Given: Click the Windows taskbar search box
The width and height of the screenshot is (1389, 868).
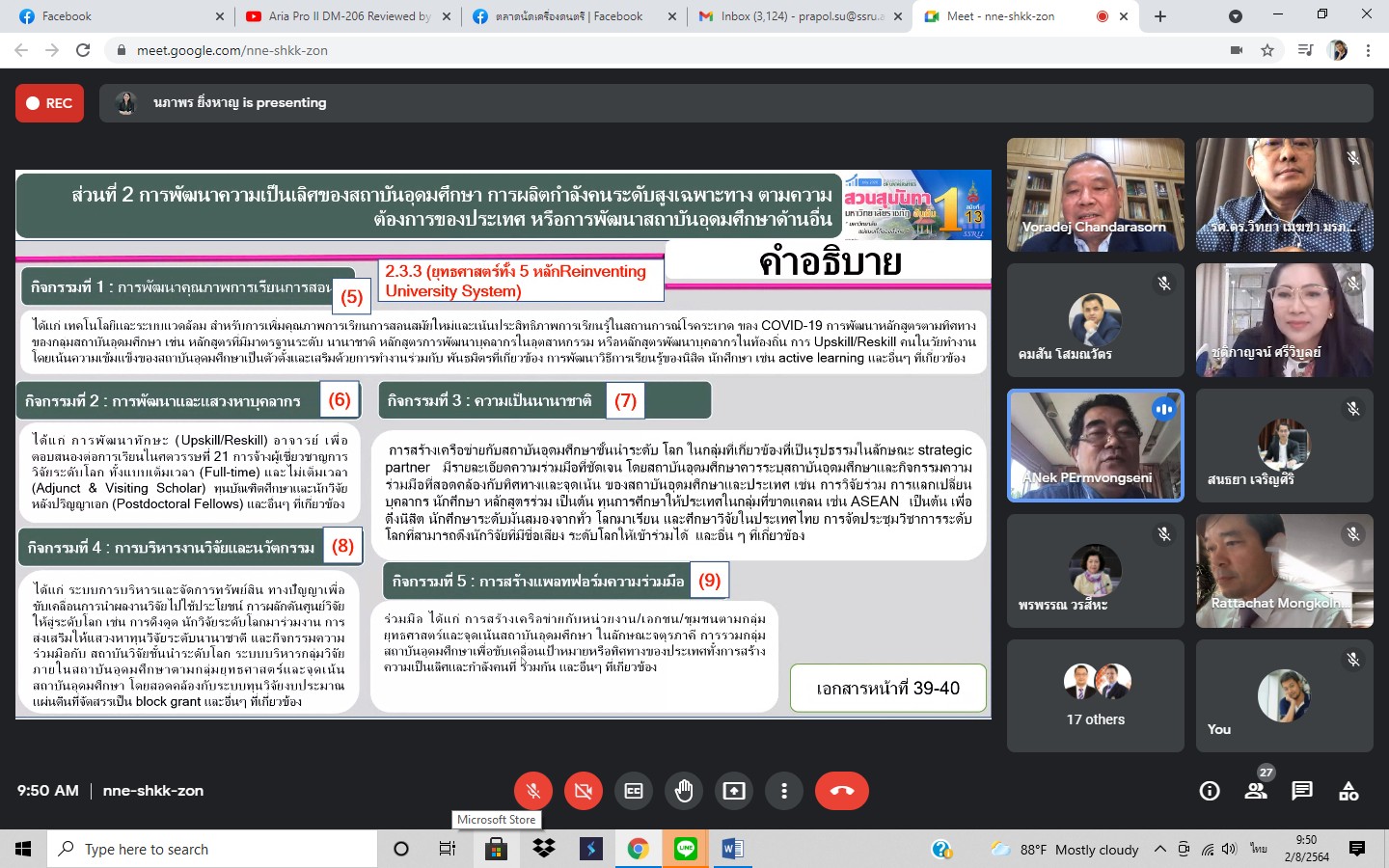Looking at the screenshot, I should pos(212,849).
